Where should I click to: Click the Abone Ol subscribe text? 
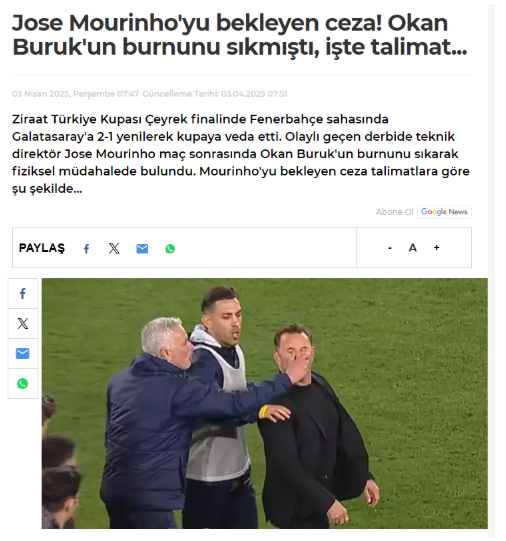pyautogui.click(x=395, y=212)
